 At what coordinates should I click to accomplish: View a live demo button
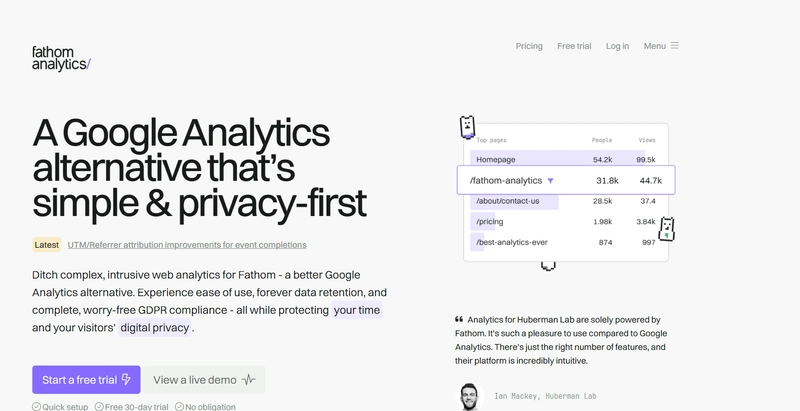pyautogui.click(x=204, y=379)
